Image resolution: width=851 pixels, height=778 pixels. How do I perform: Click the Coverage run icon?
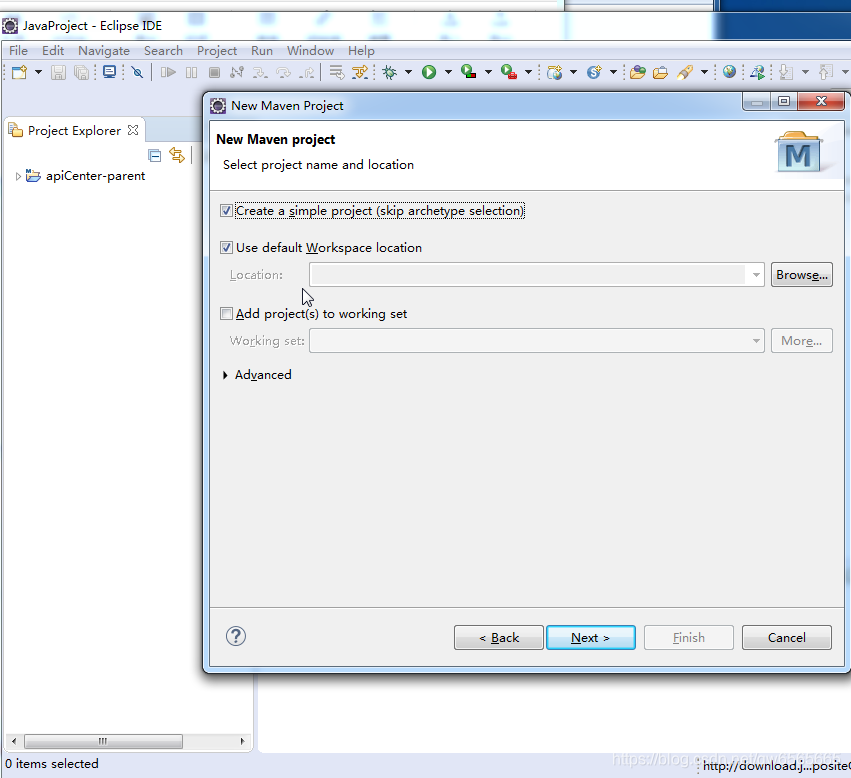click(x=469, y=72)
